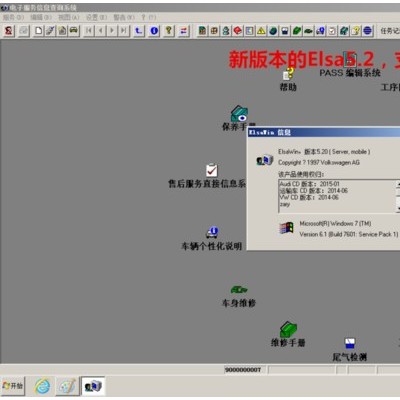The height and width of the screenshot is (400, 400).
Task: Open the 维修手册 repair manual icon
Action: 288,334
